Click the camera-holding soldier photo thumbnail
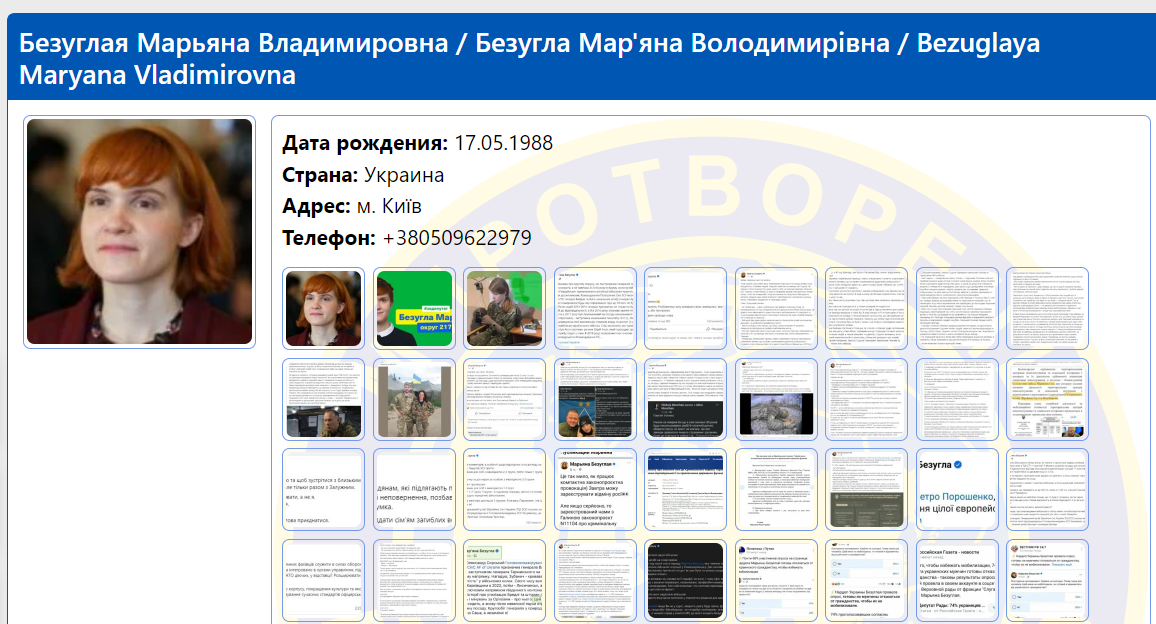This screenshot has height=624, width=1156. [x=505, y=308]
